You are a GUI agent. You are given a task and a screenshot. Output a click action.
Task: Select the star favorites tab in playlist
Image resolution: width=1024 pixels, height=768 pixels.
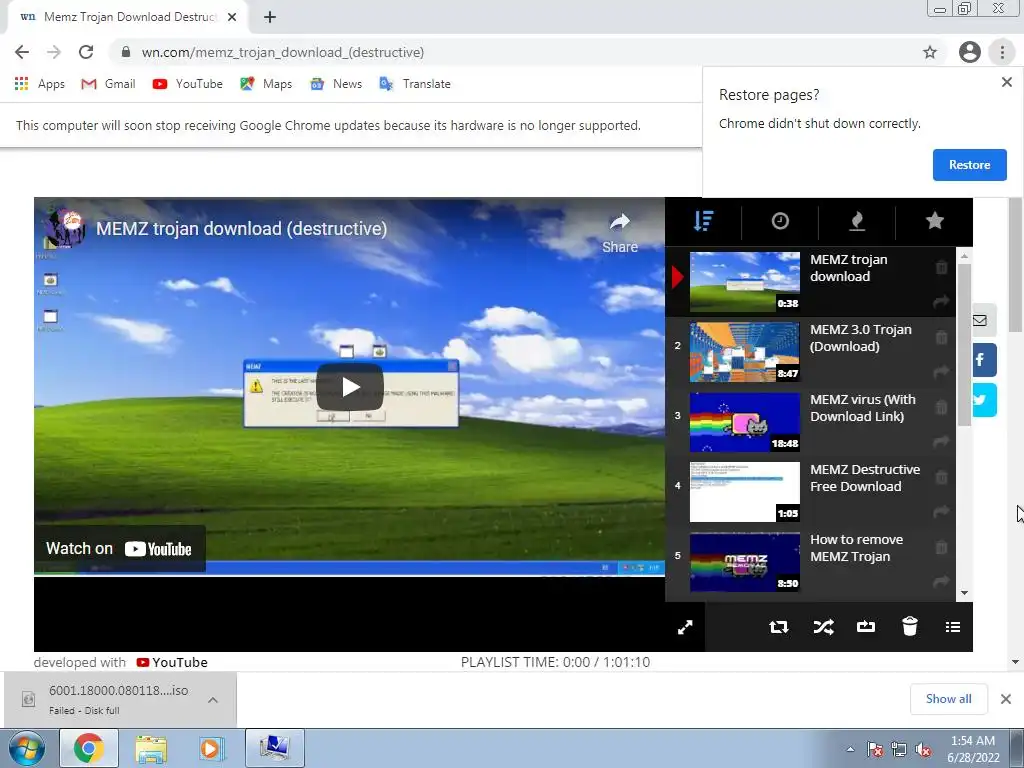click(x=935, y=221)
